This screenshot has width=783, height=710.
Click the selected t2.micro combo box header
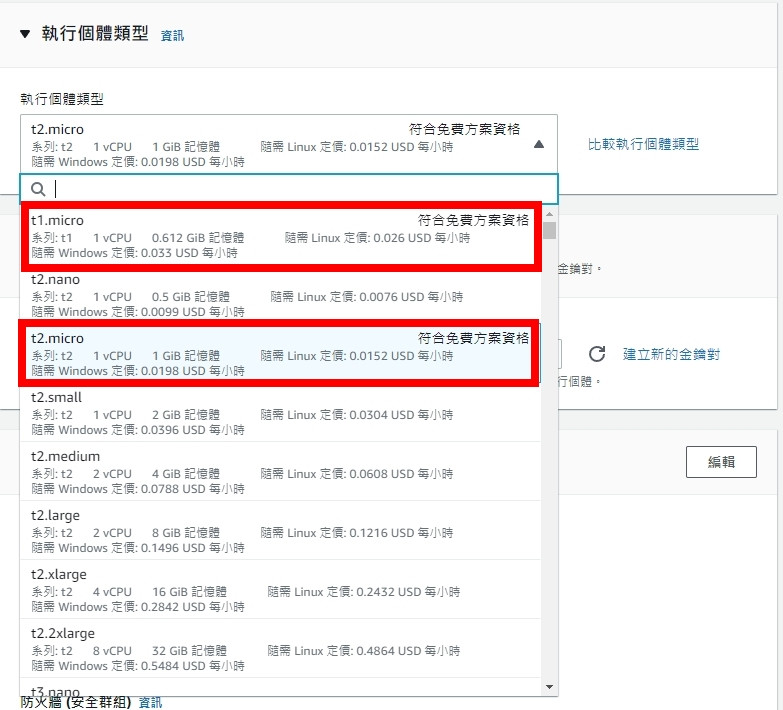click(289, 144)
